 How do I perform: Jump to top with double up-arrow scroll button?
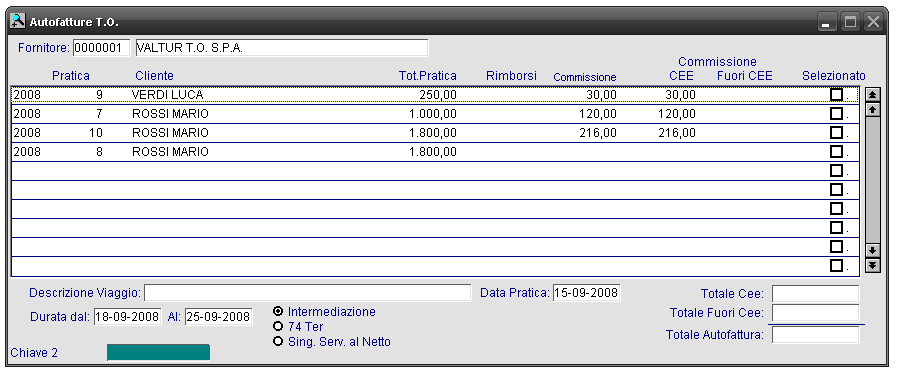point(872,95)
